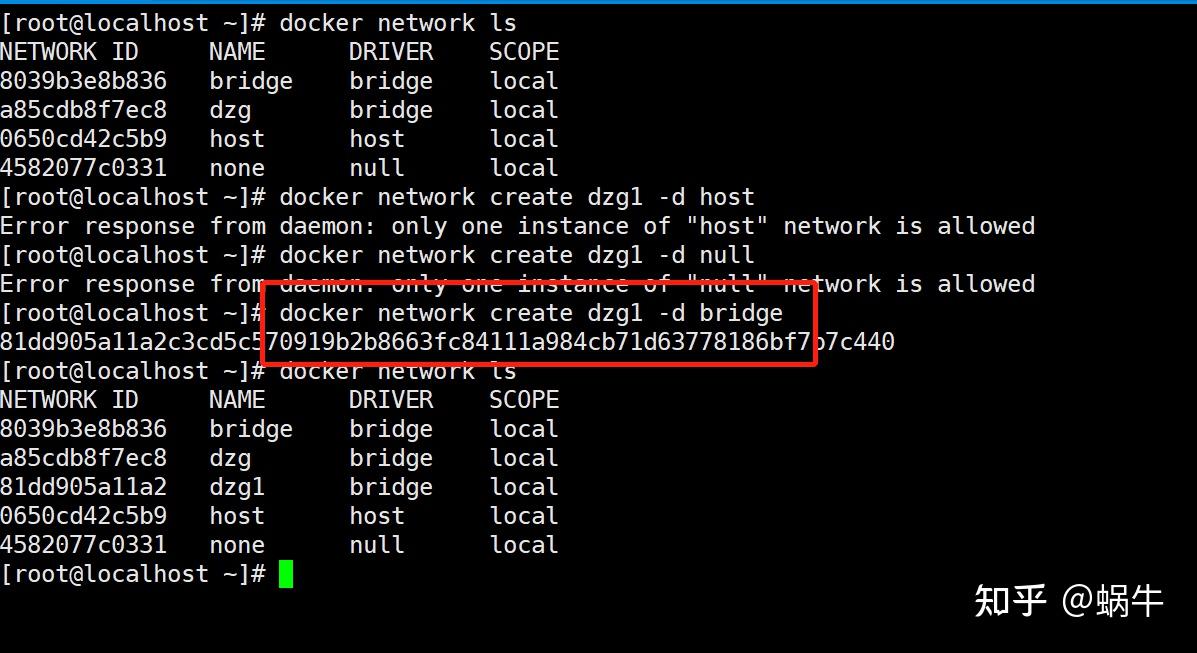Click the green cursor block at the last prompt
The image size is (1197, 653).
click(x=286, y=574)
